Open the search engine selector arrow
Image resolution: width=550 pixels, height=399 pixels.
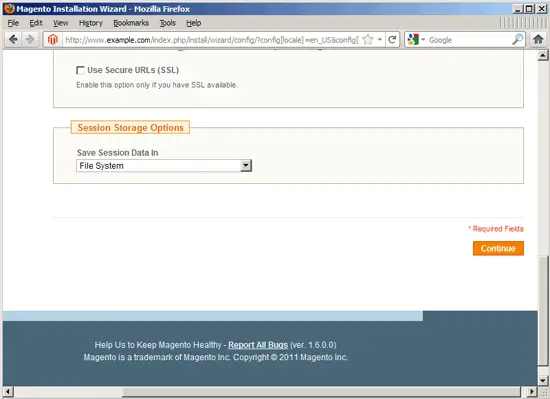(423, 40)
